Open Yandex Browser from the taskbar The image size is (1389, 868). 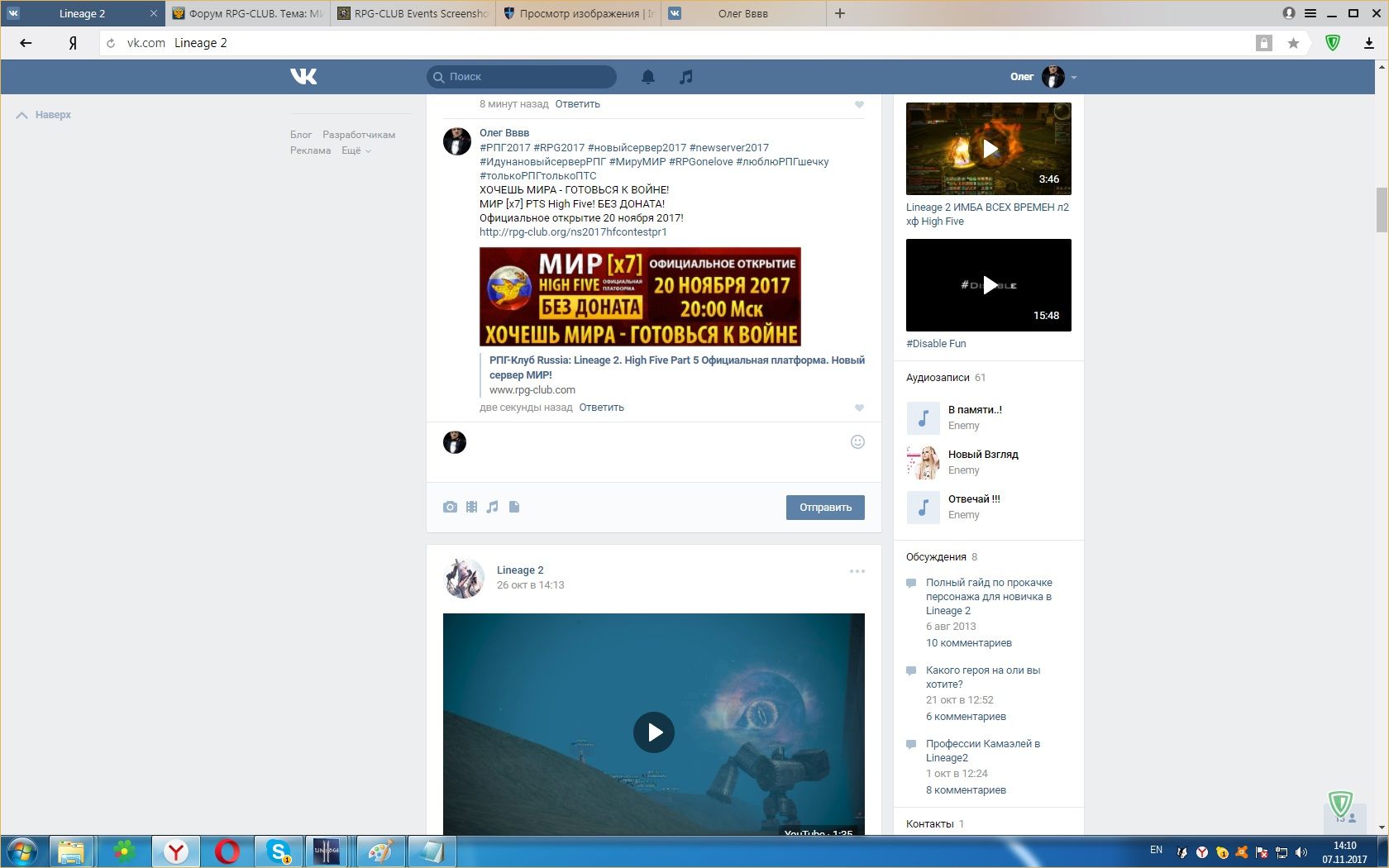[x=176, y=851]
